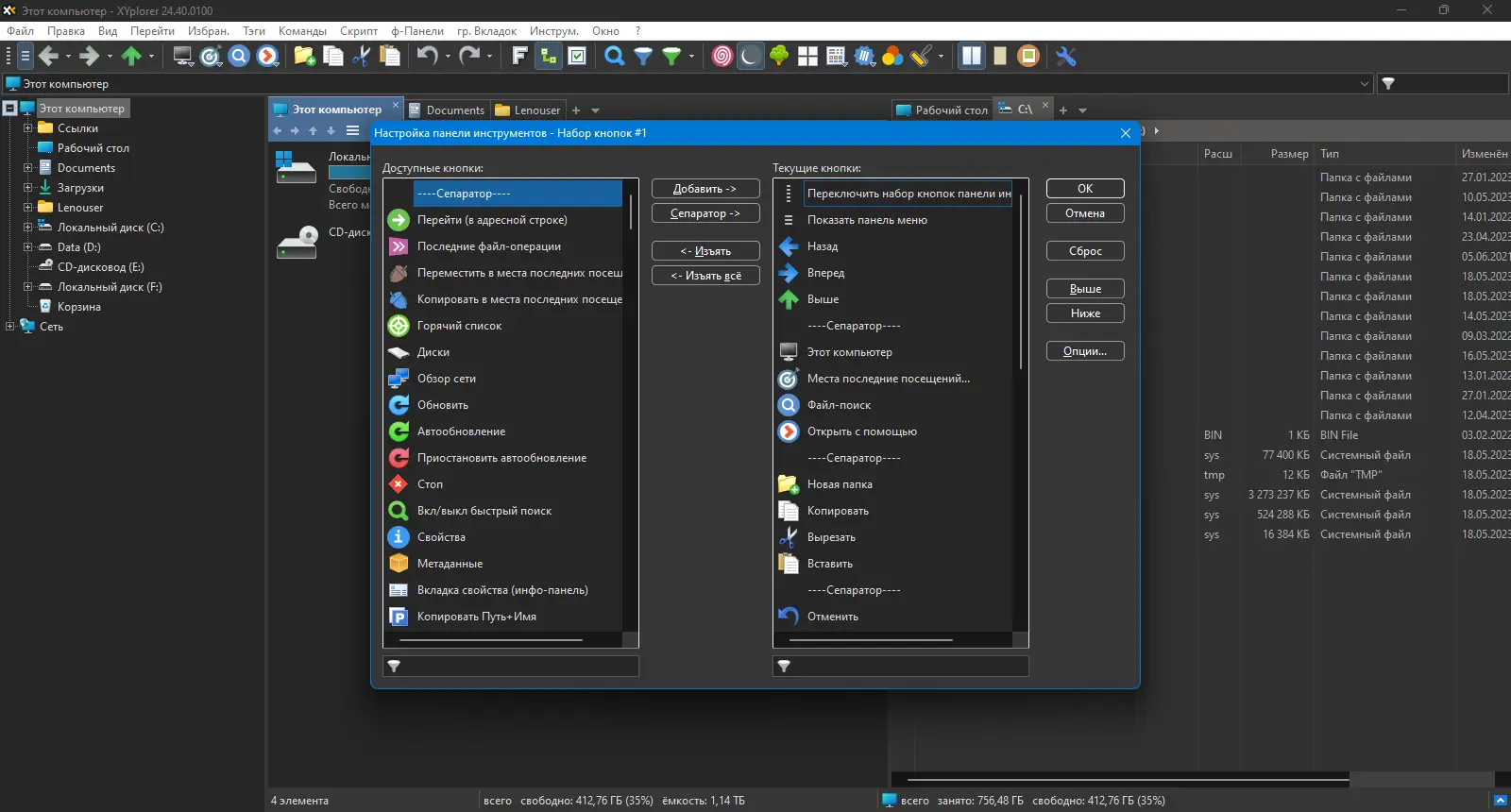Open the Back button history dropdown arrow
The image size is (1511, 812).
pos(68,57)
